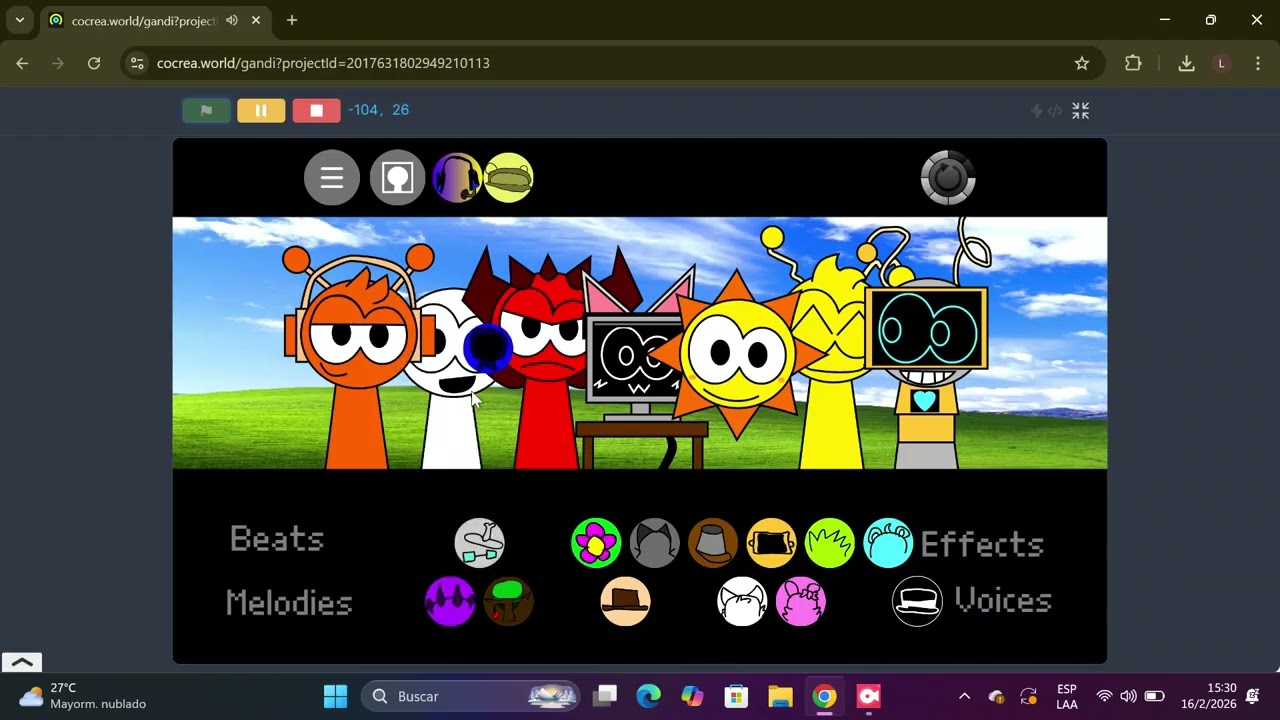This screenshot has height=720, width=1280.
Task: Open File Explorer from the taskbar
Action: pyautogui.click(x=780, y=696)
